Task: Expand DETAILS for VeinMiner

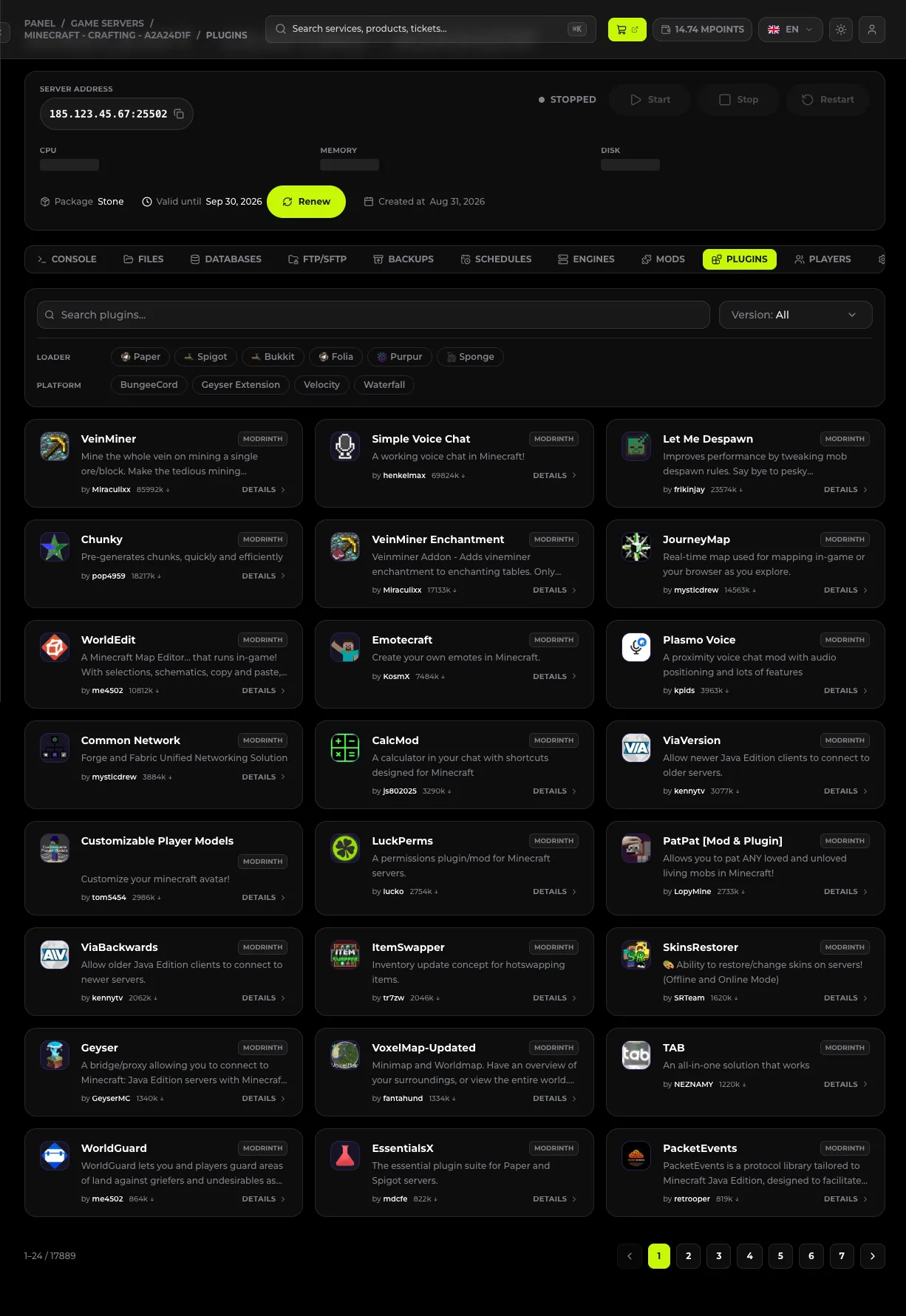Action: click(x=264, y=490)
